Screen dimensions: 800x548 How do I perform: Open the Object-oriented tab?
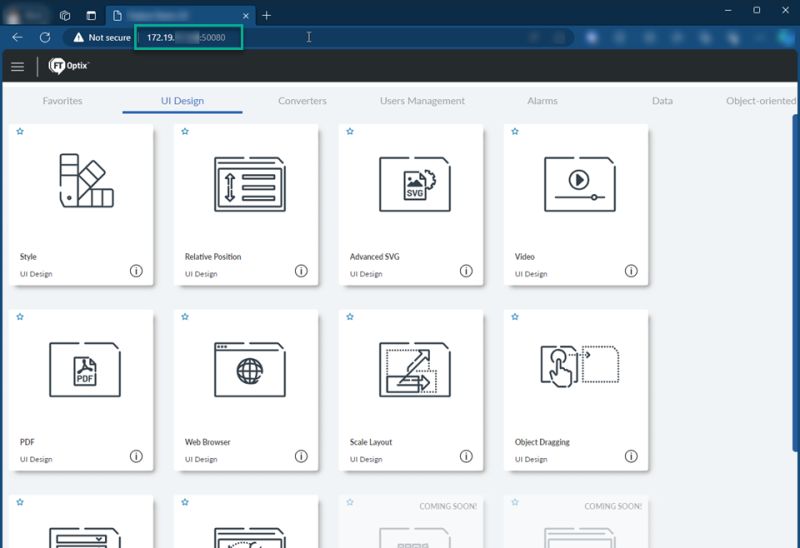pyautogui.click(x=761, y=101)
